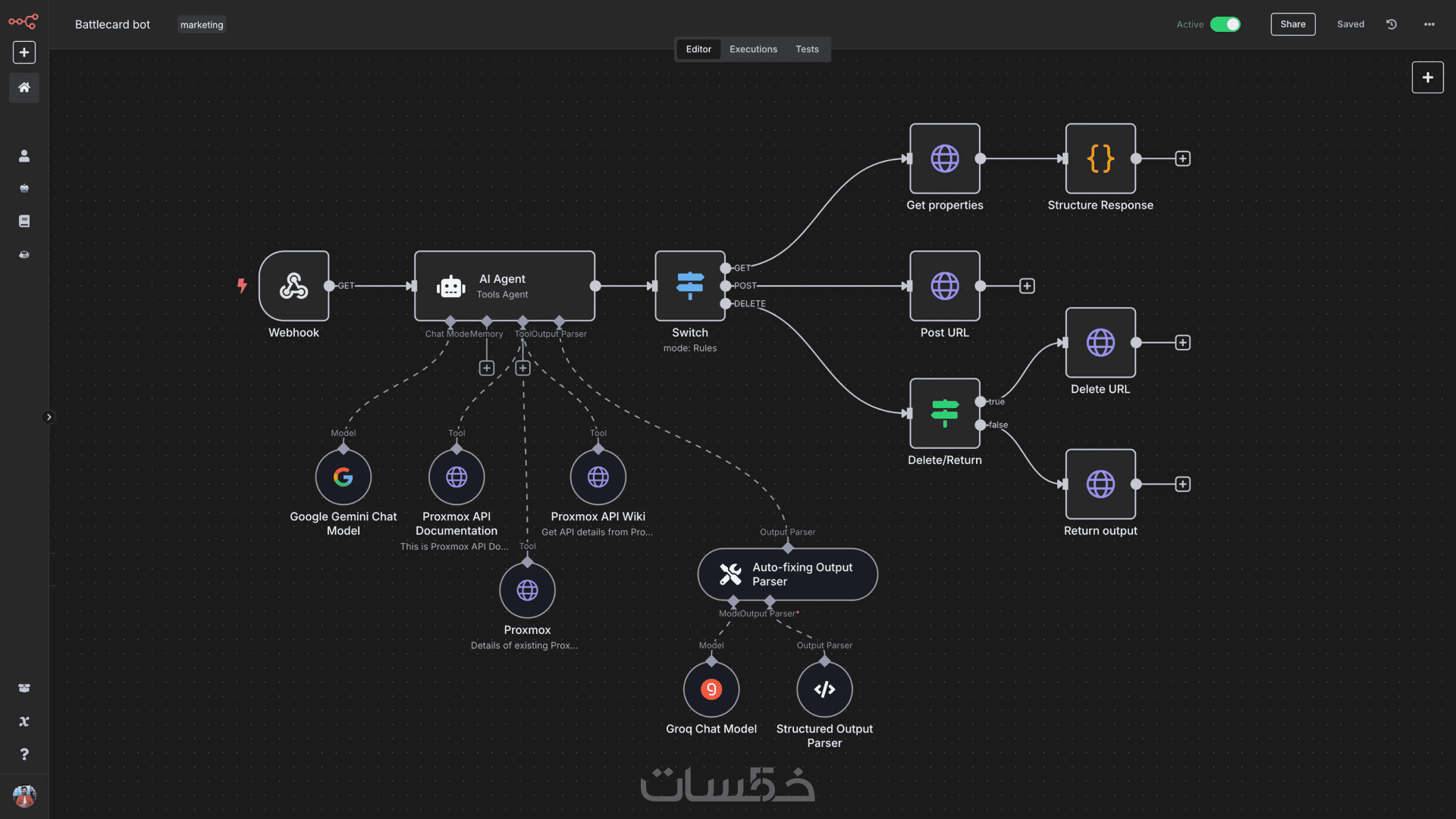The height and width of the screenshot is (819, 1456).
Task: Open the Switch node
Action: pos(689,286)
